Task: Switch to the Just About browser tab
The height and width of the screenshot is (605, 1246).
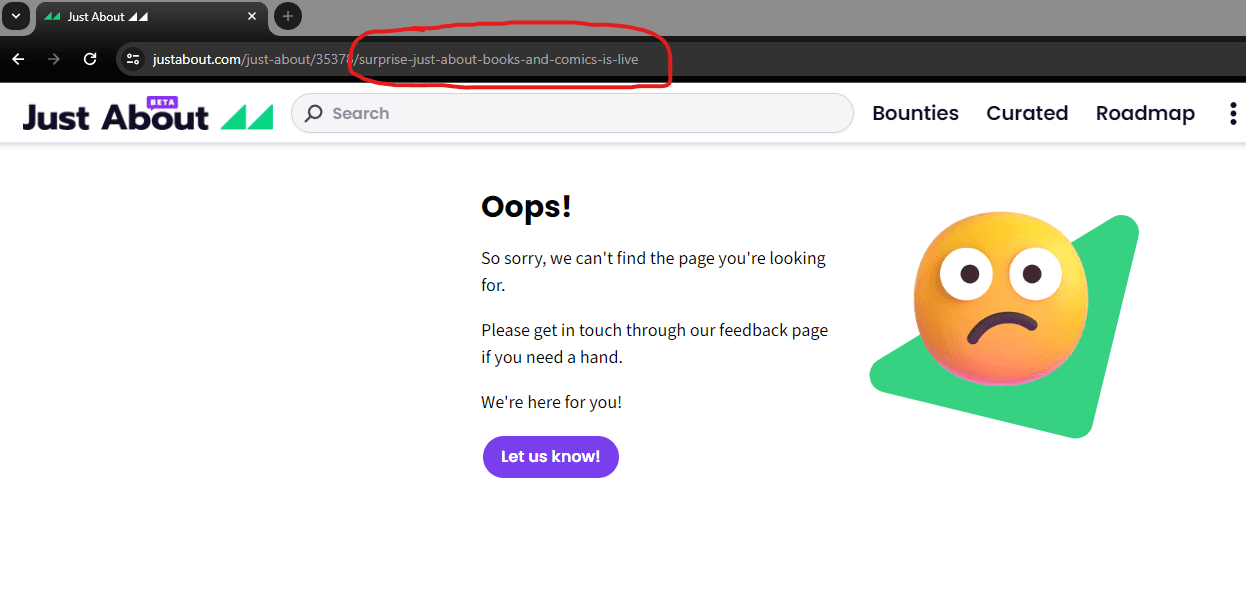Action: (151, 17)
